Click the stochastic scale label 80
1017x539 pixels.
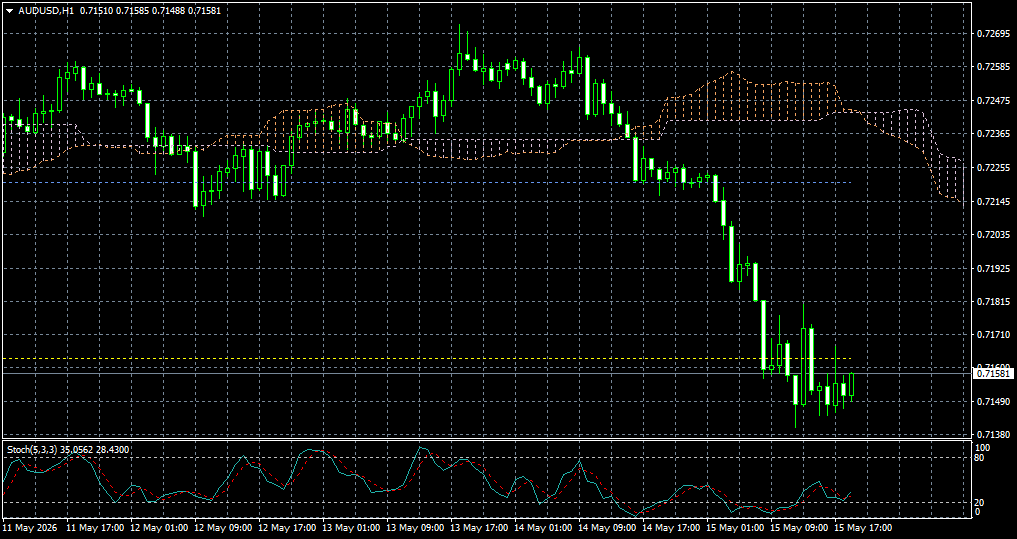981,457
